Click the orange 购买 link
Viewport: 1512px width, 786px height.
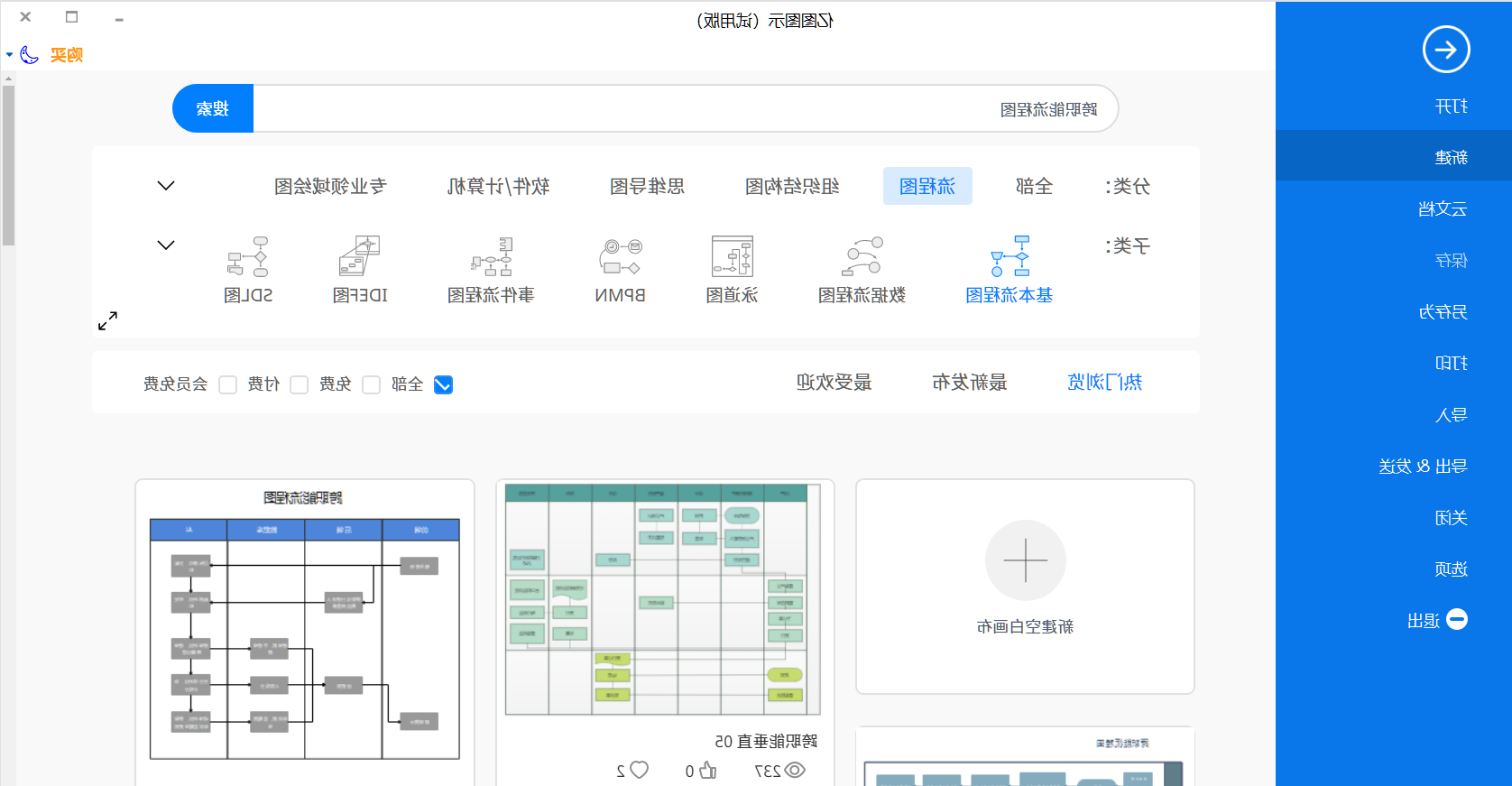[x=67, y=55]
